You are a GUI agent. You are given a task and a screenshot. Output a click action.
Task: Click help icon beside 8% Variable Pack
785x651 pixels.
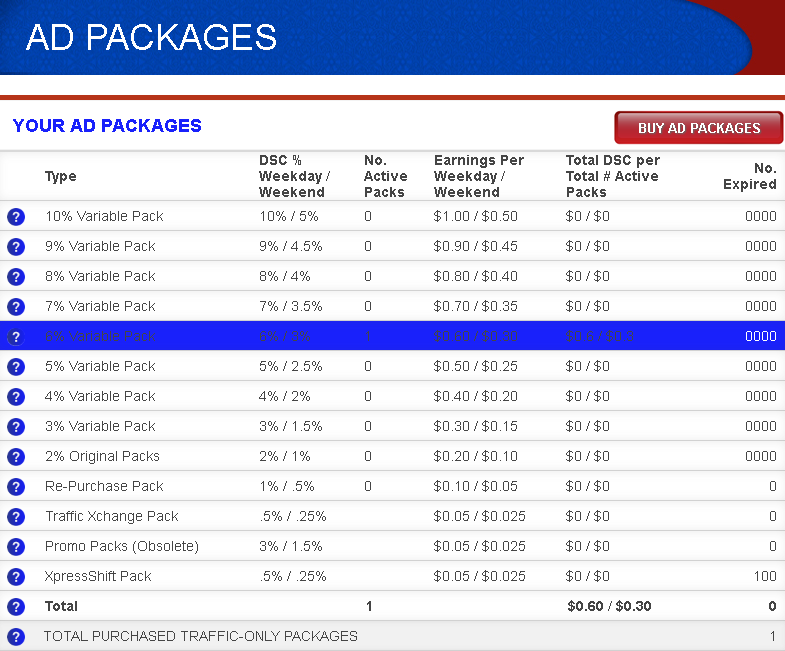click(16, 277)
